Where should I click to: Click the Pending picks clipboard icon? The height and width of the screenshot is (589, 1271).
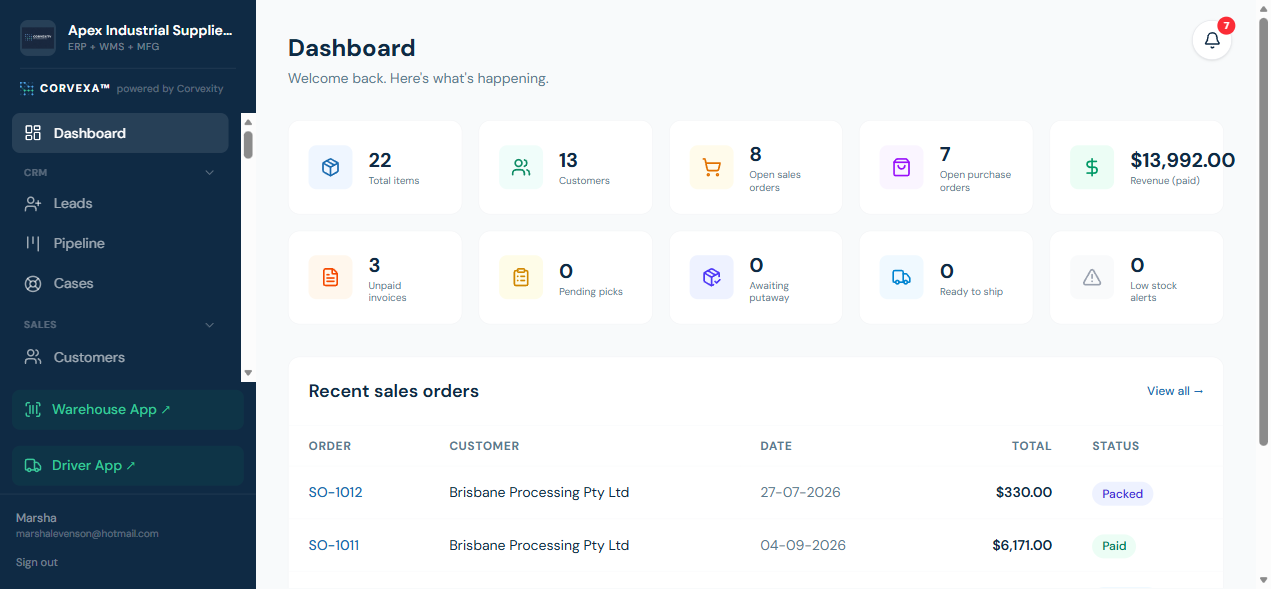(x=521, y=278)
